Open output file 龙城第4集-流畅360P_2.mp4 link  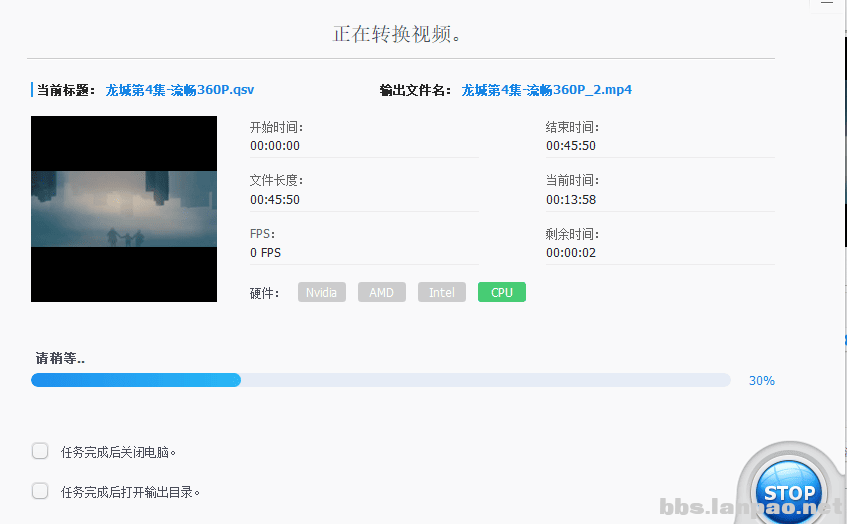[546, 90]
